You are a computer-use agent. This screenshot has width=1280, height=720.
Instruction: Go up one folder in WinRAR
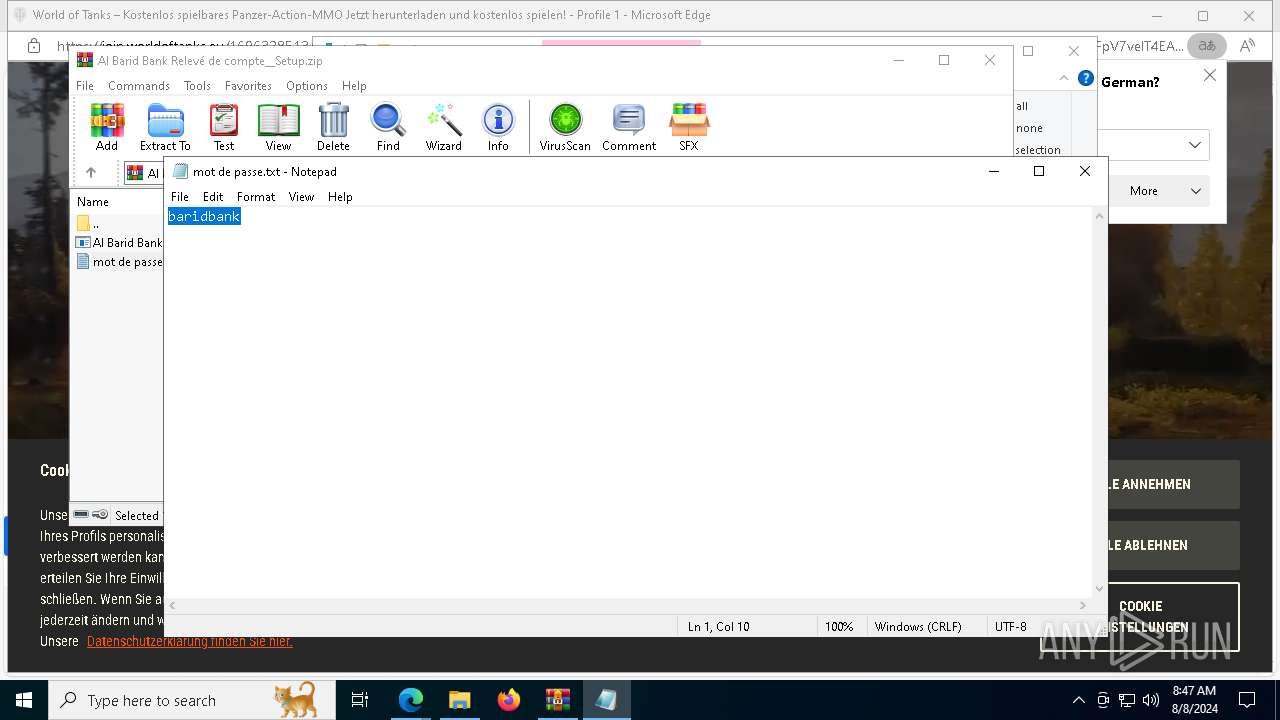[91, 172]
